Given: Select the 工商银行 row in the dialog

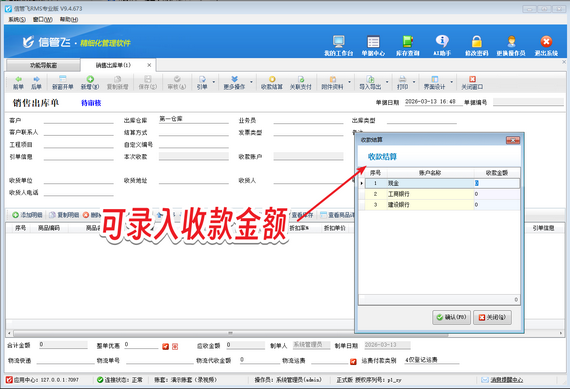Looking at the screenshot, I should tap(439, 194).
